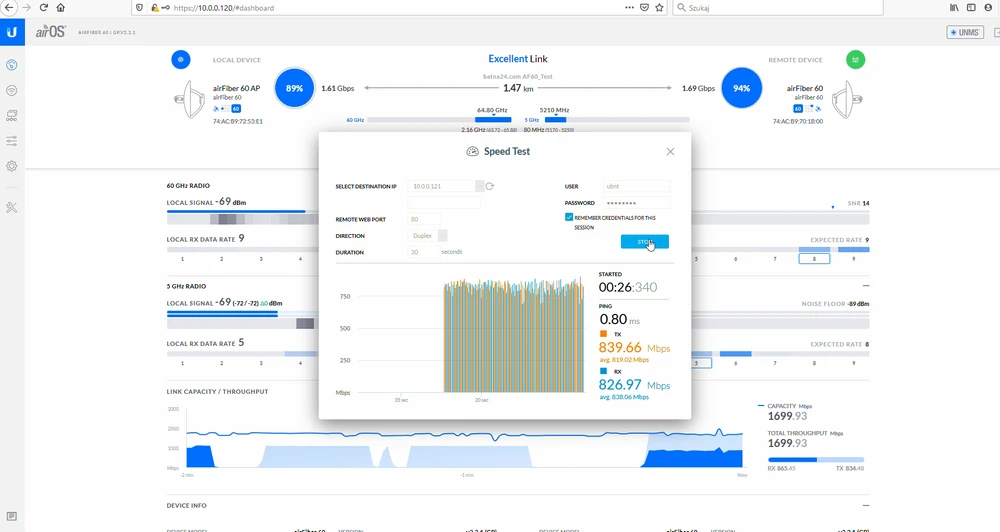The image size is (1000, 532).
Task: Toggle Remember Credentials For This Session checkbox
Action: coord(569,218)
